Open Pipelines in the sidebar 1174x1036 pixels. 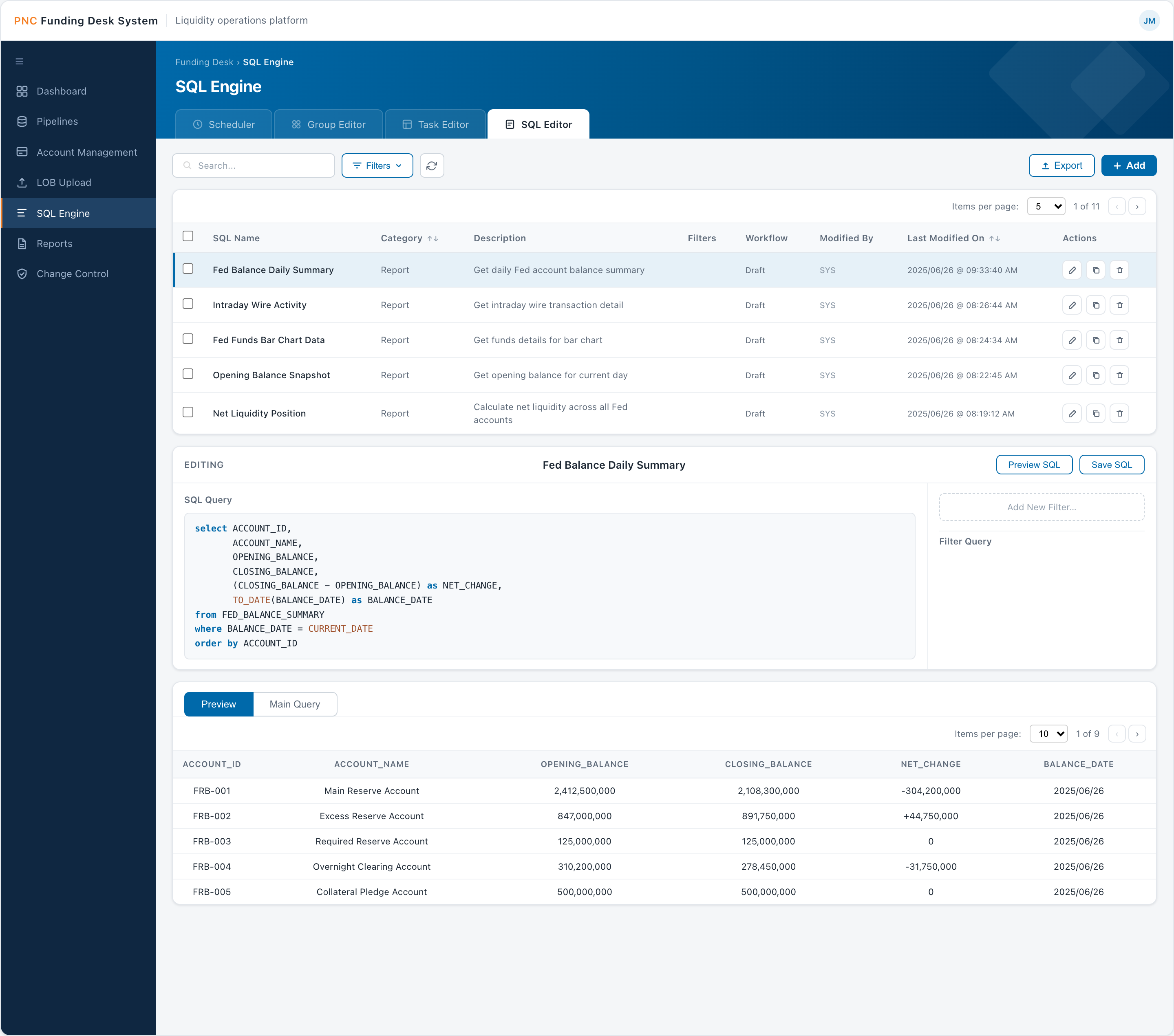coord(78,122)
